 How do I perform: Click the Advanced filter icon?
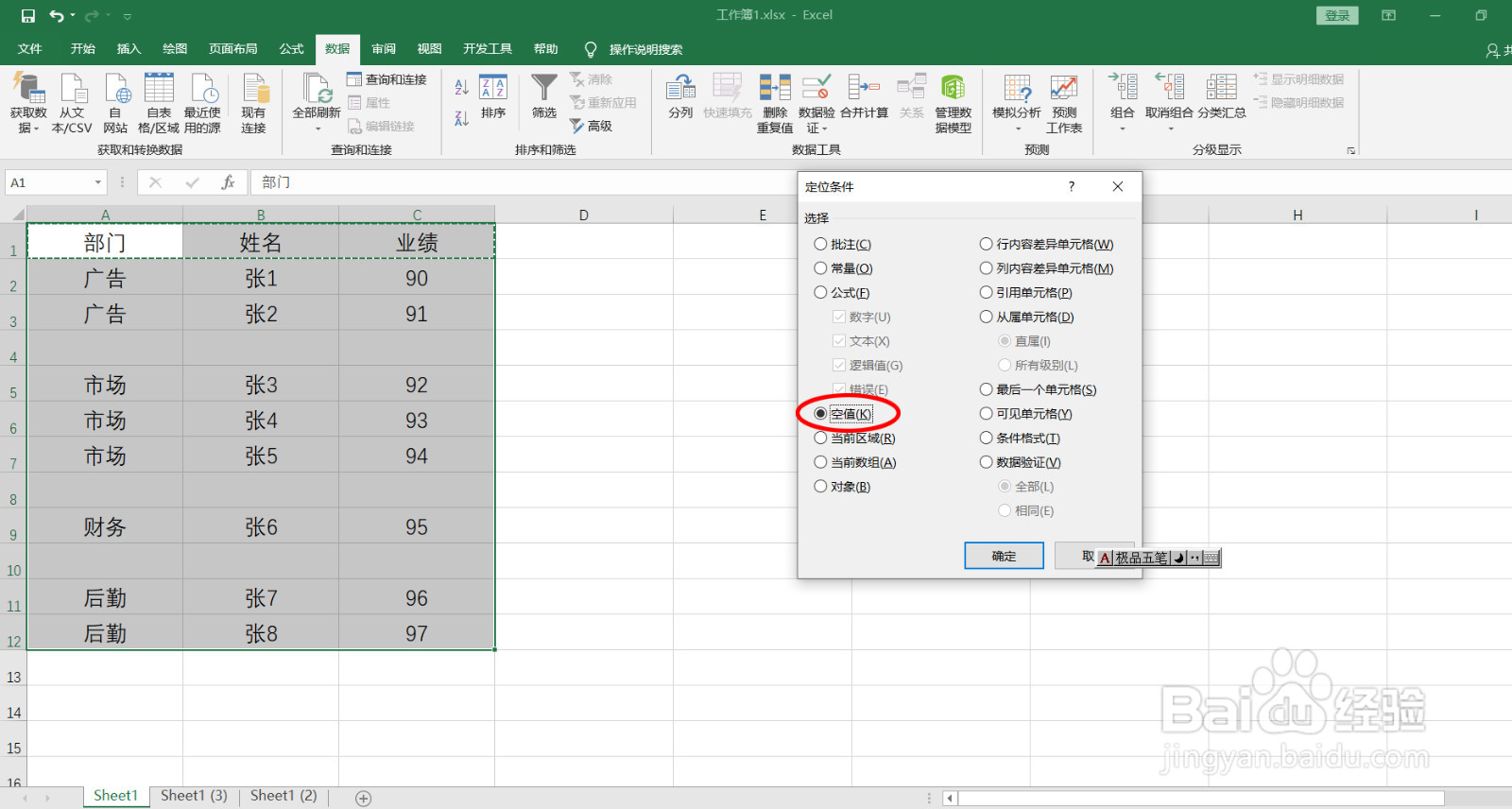[592, 126]
